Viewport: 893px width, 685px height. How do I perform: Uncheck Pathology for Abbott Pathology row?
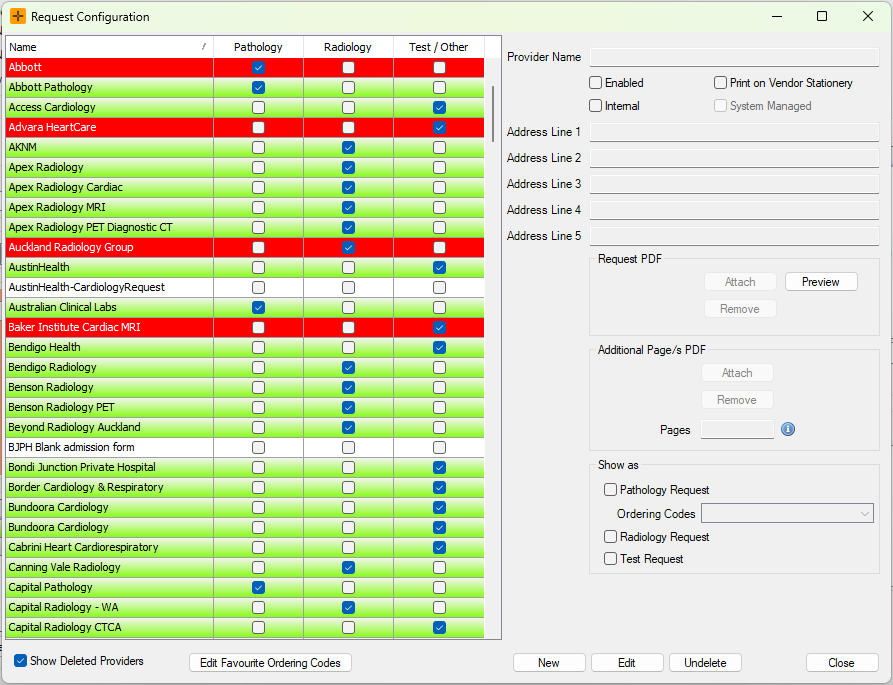(x=259, y=88)
